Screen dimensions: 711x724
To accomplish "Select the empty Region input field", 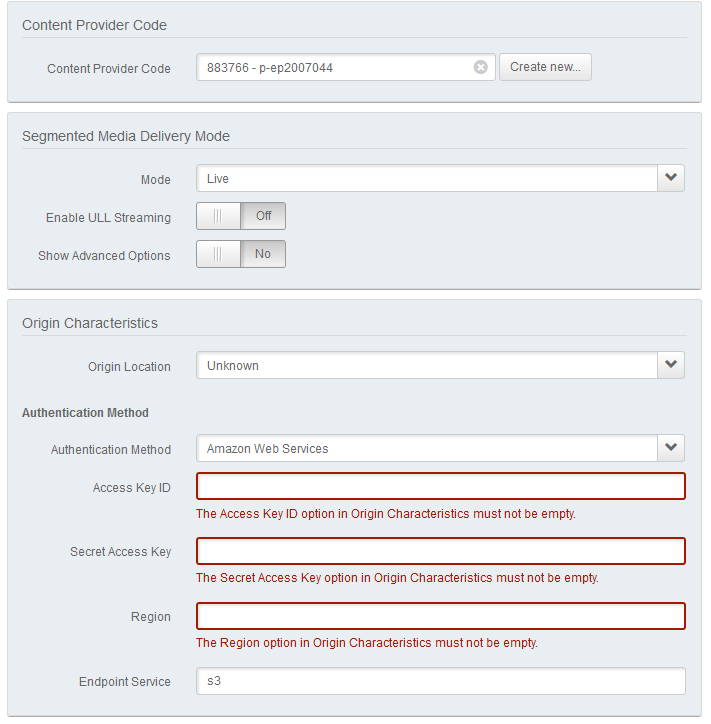I will (x=440, y=616).
